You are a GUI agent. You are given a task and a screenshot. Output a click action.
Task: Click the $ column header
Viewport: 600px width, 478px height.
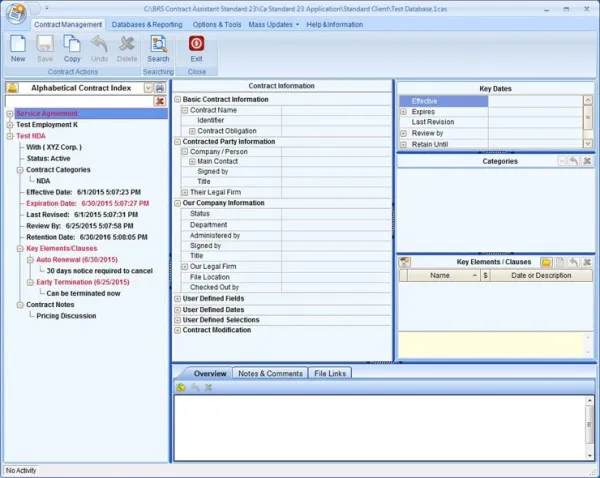click(485, 276)
